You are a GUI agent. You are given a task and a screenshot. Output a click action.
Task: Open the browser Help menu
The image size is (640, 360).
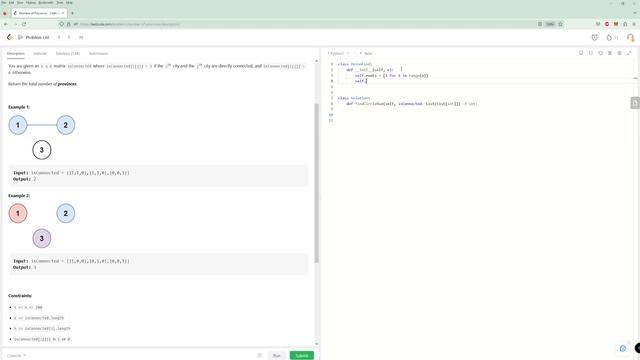coord(69,2)
